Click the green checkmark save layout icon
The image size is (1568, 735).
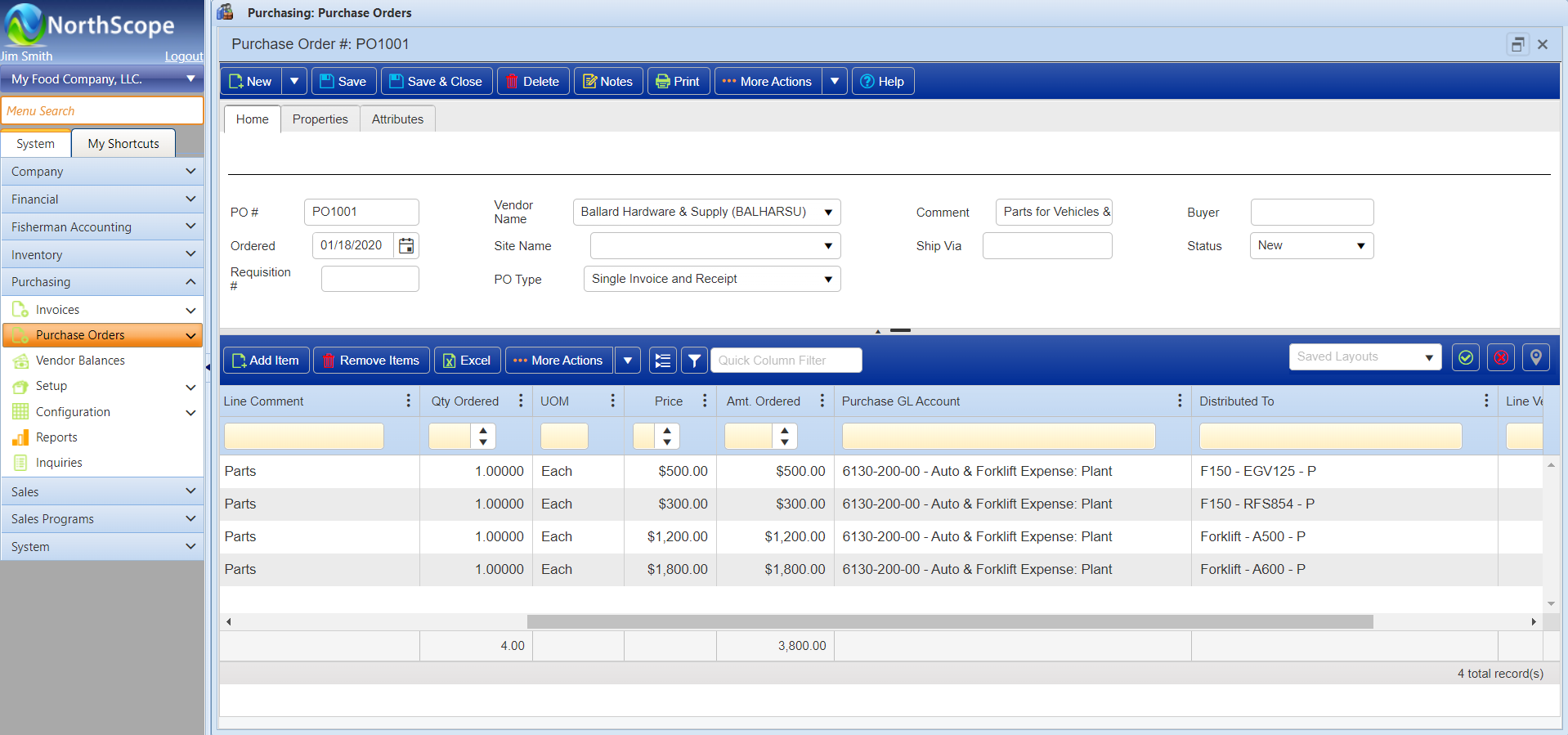point(1465,357)
